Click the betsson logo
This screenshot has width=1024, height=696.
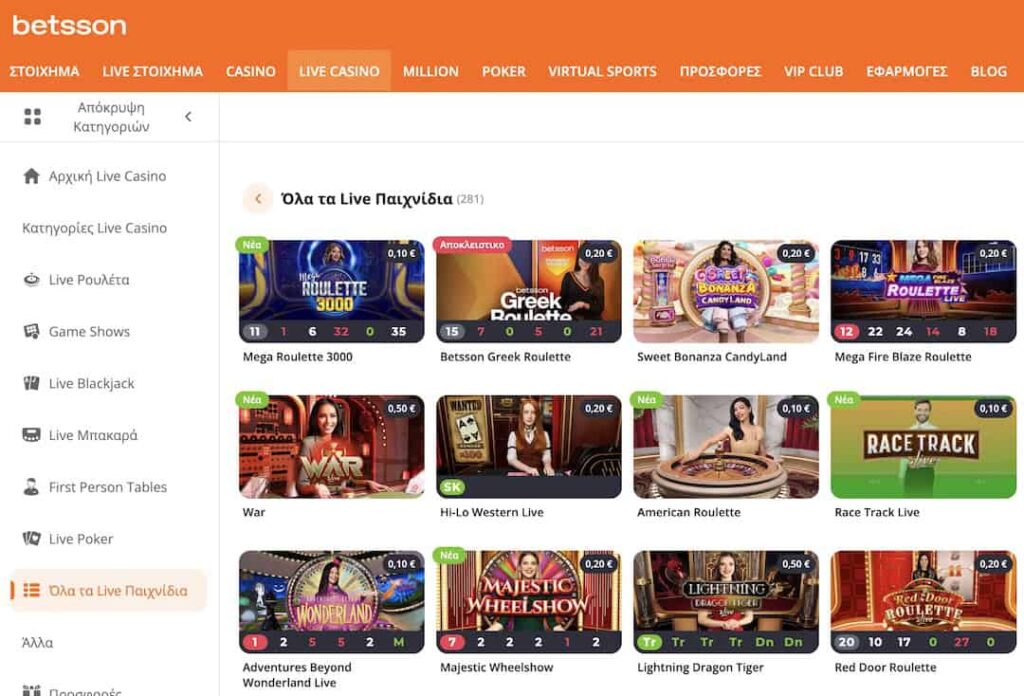[69, 25]
